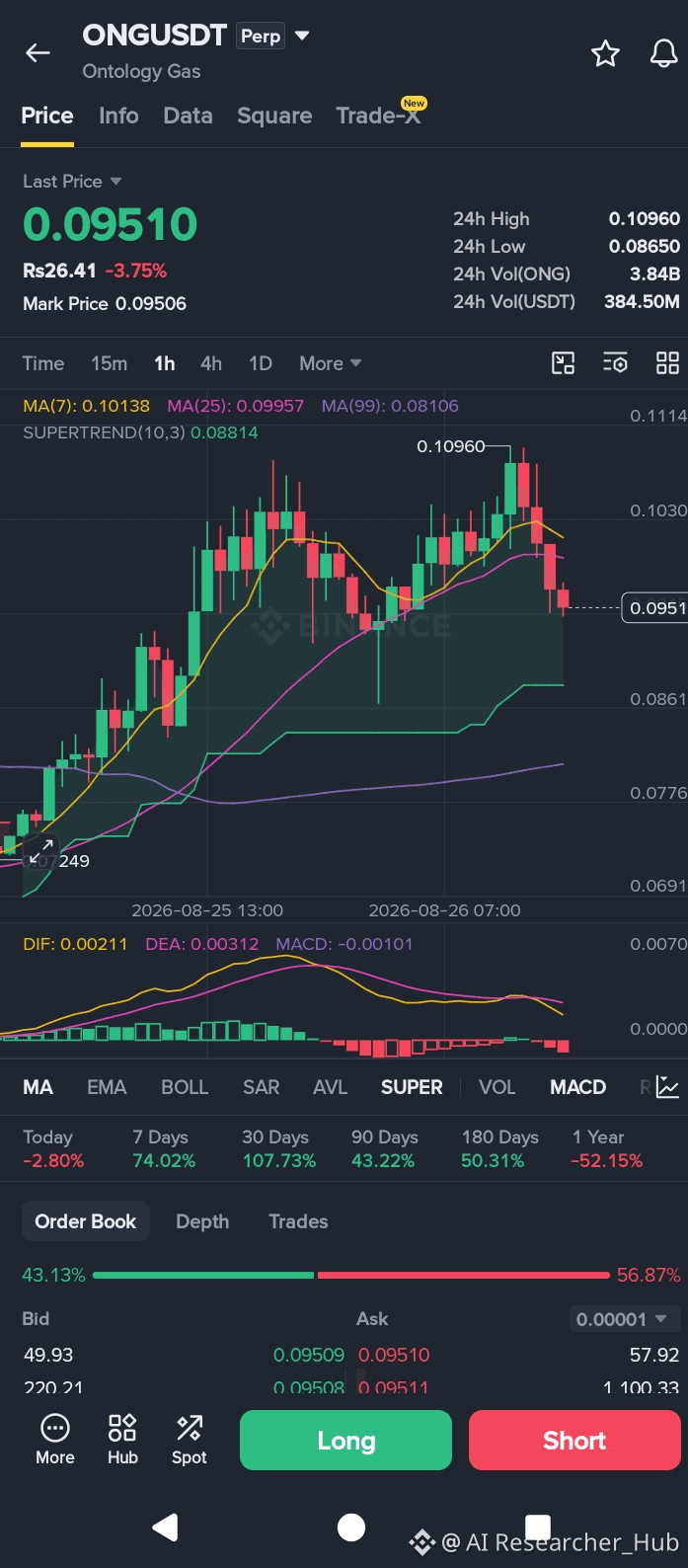The width and height of the screenshot is (688, 1568).
Task: Tap the current price tag 0.0951 on axis
Action: (654, 608)
